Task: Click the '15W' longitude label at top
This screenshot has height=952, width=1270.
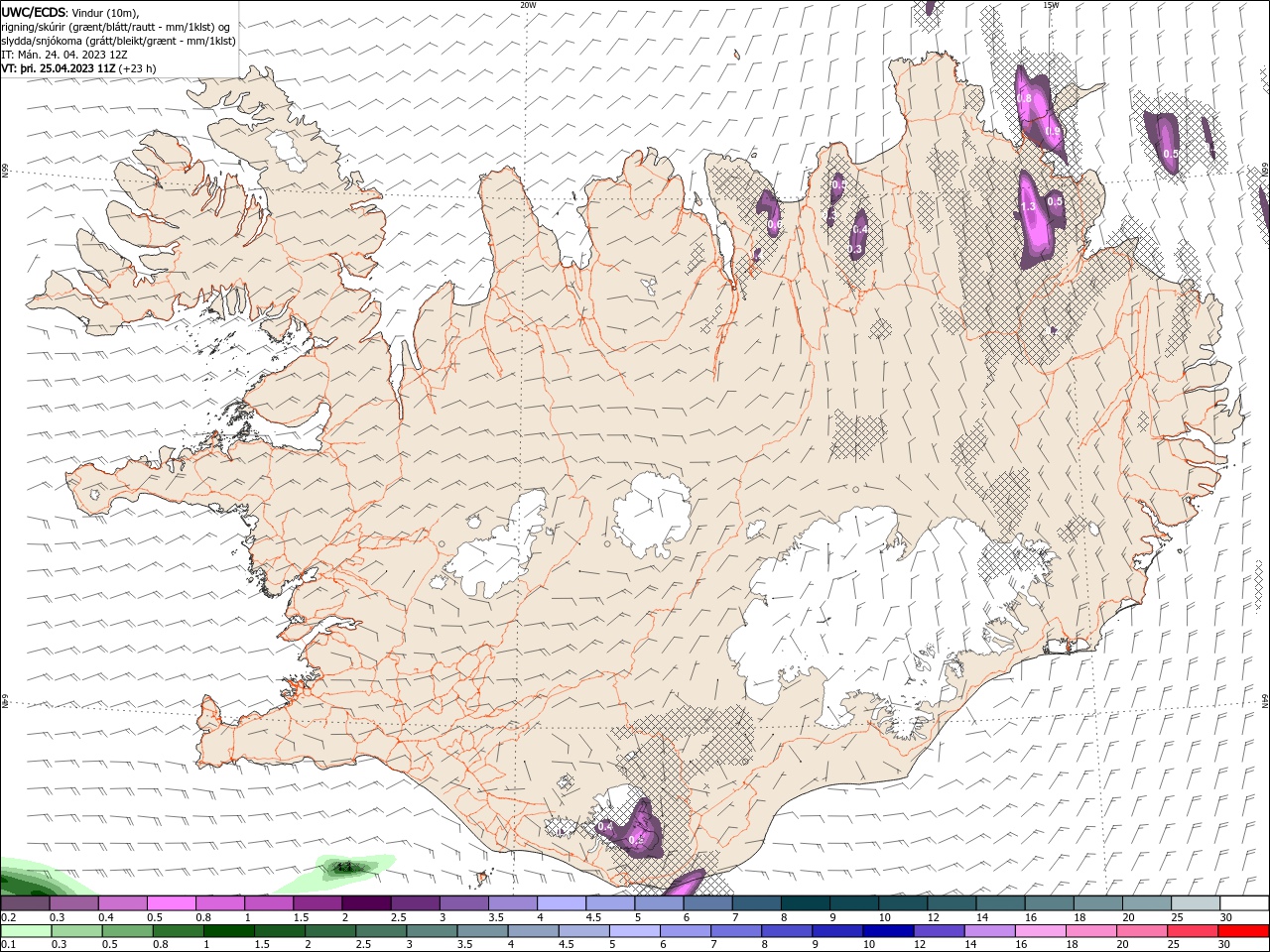Action: 1051,5
